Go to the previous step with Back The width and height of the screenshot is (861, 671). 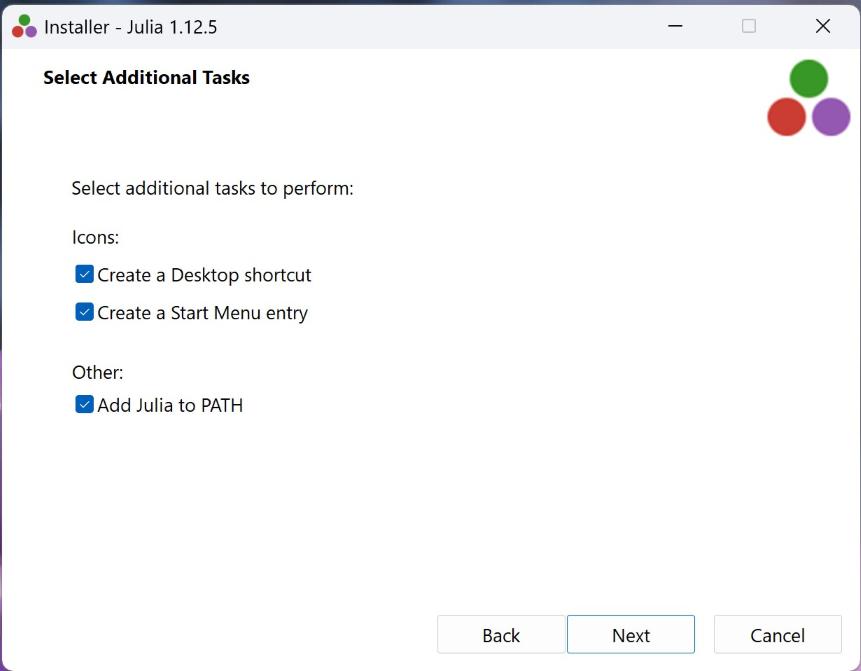(x=501, y=635)
